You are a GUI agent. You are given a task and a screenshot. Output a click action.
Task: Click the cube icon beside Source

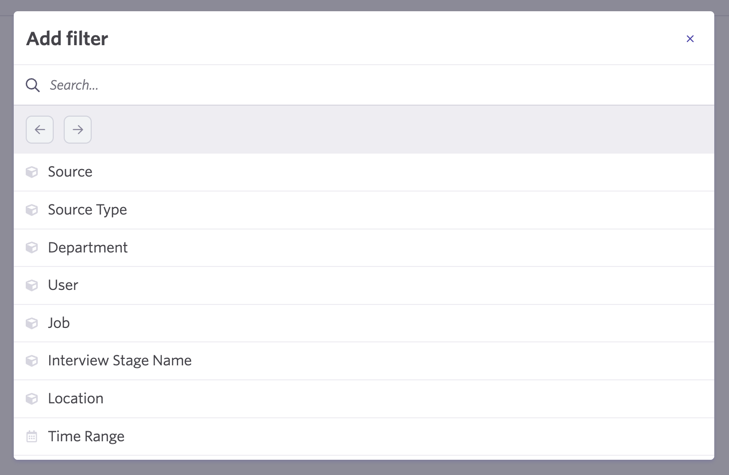pos(32,172)
